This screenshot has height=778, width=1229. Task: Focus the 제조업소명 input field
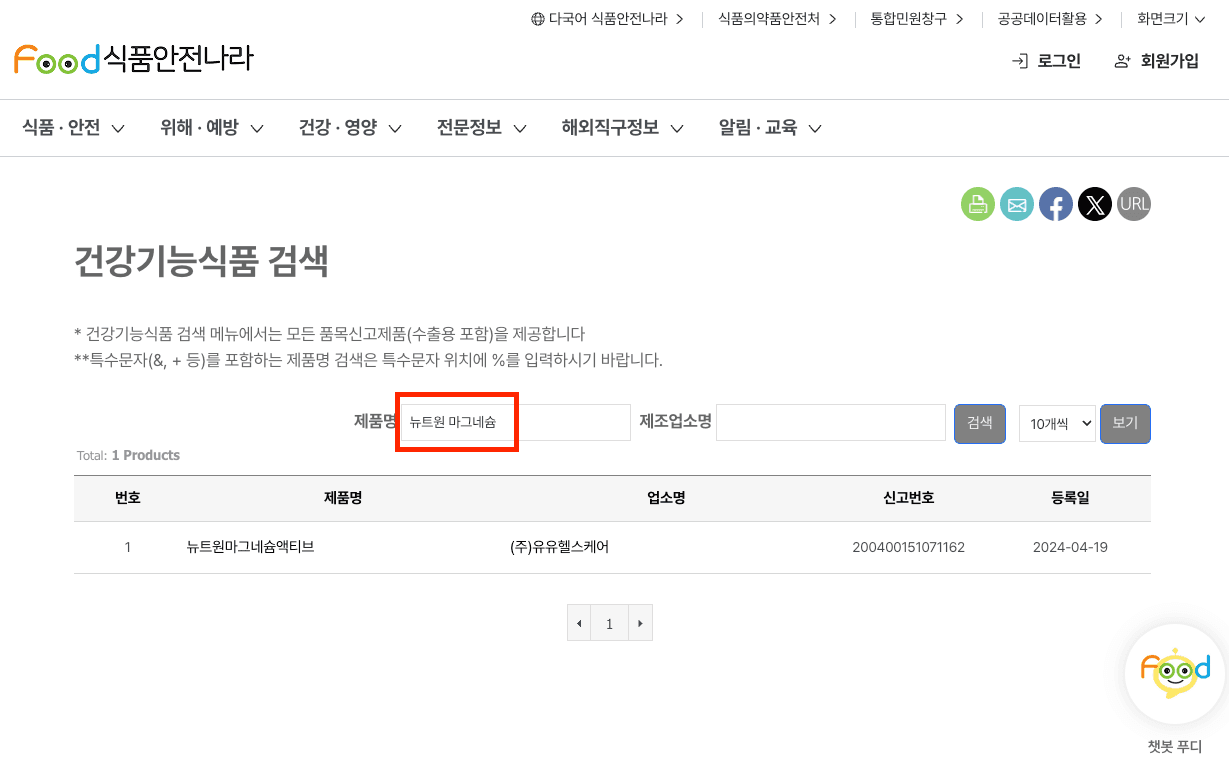point(831,422)
